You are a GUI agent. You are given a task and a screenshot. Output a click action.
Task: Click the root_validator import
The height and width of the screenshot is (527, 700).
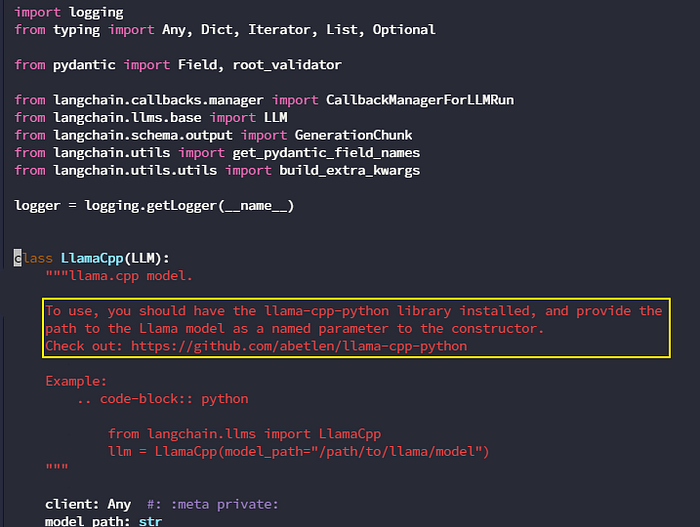[287, 65]
